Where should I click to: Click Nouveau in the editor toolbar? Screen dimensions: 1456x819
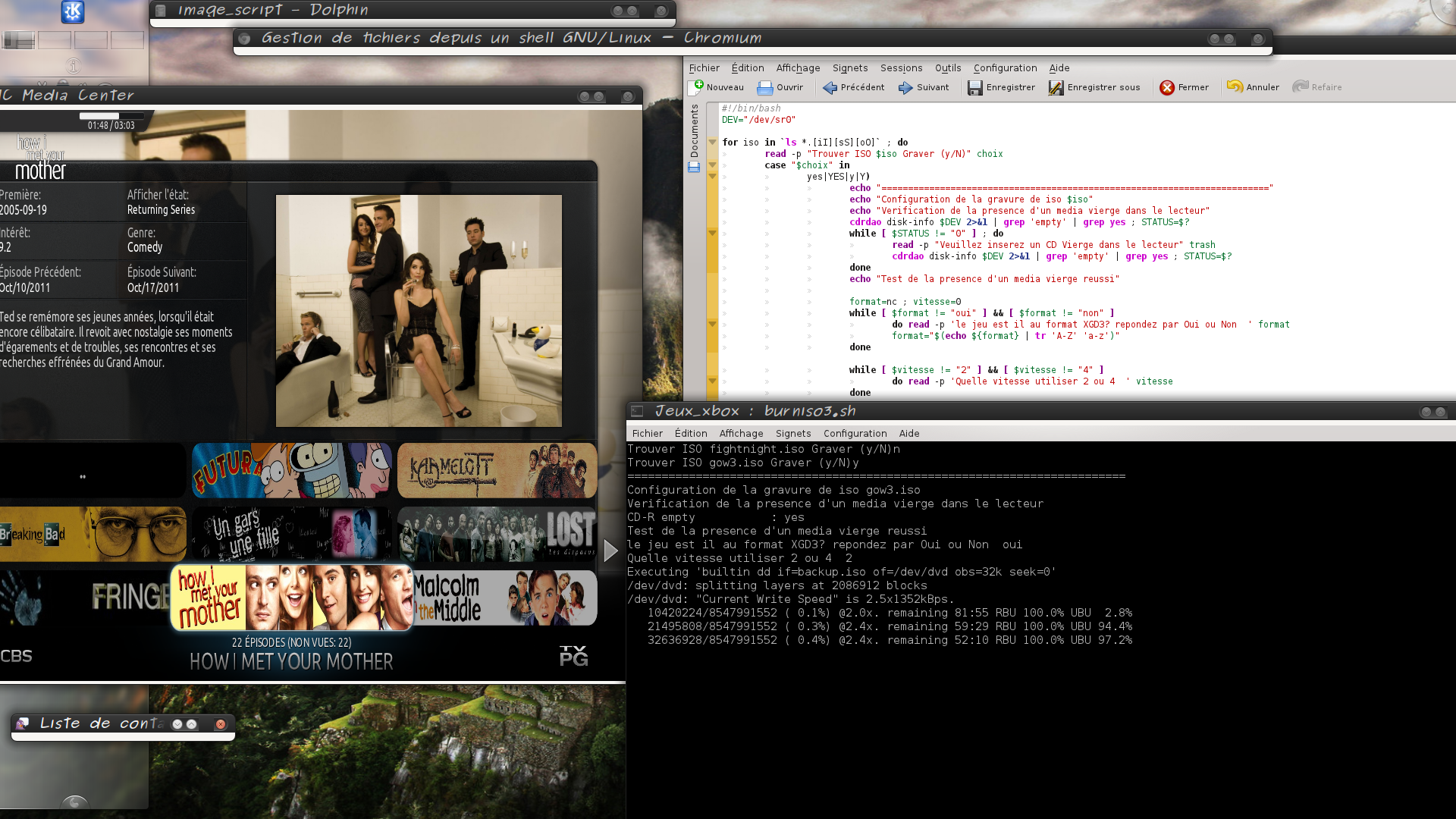click(717, 87)
